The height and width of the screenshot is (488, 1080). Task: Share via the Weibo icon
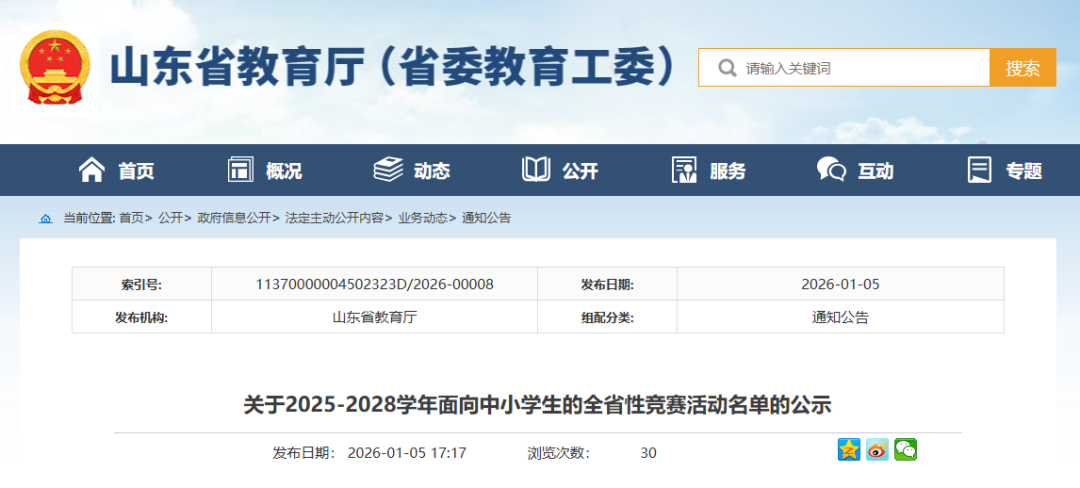pyautogui.click(x=877, y=450)
